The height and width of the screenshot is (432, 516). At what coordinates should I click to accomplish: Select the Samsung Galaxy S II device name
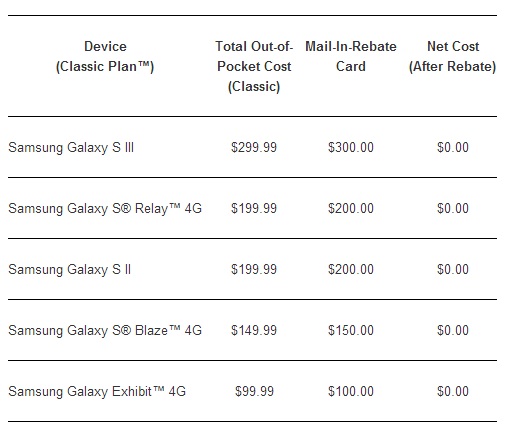(x=69, y=269)
